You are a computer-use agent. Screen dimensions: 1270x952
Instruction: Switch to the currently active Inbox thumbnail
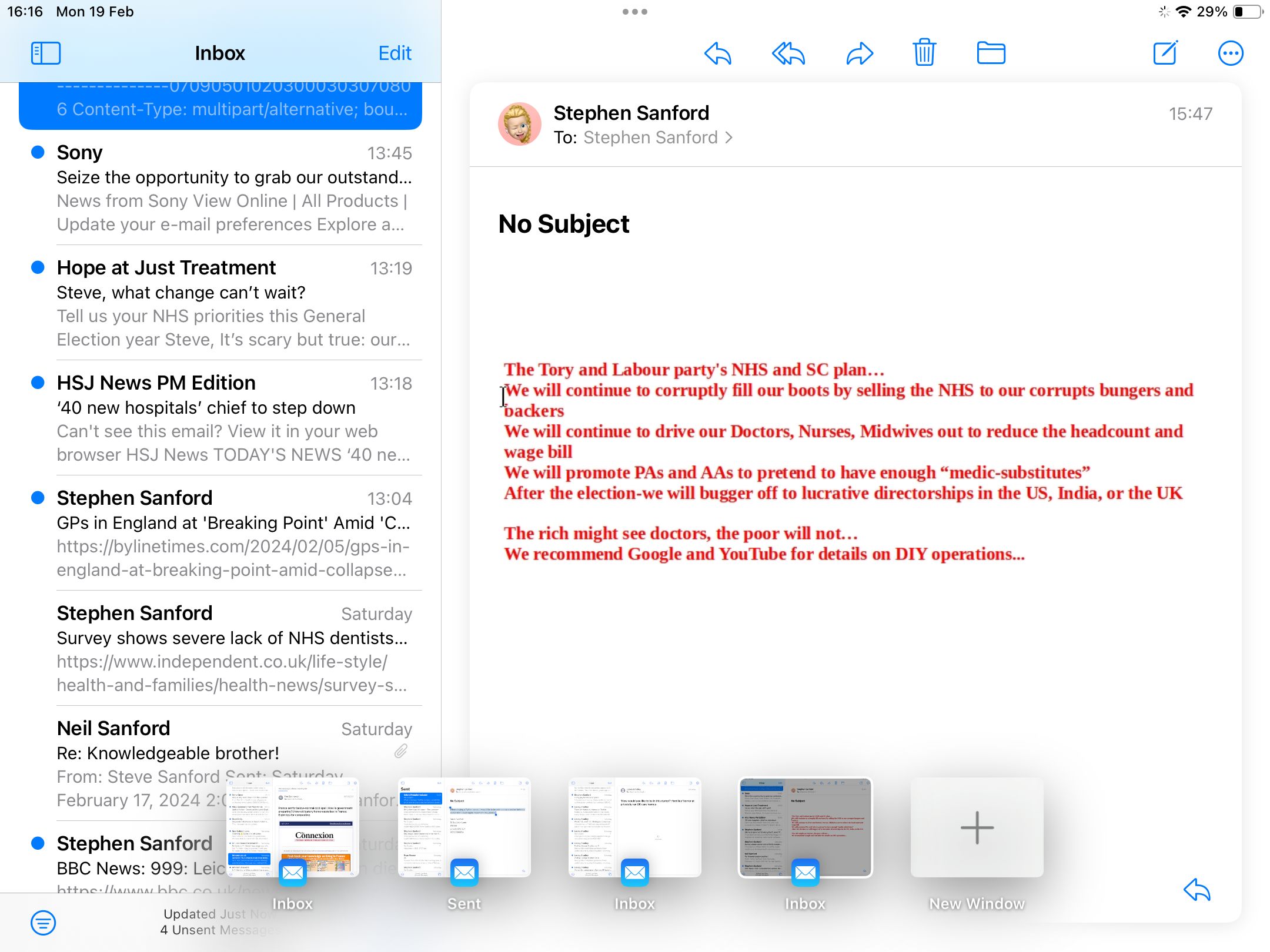[x=805, y=827]
